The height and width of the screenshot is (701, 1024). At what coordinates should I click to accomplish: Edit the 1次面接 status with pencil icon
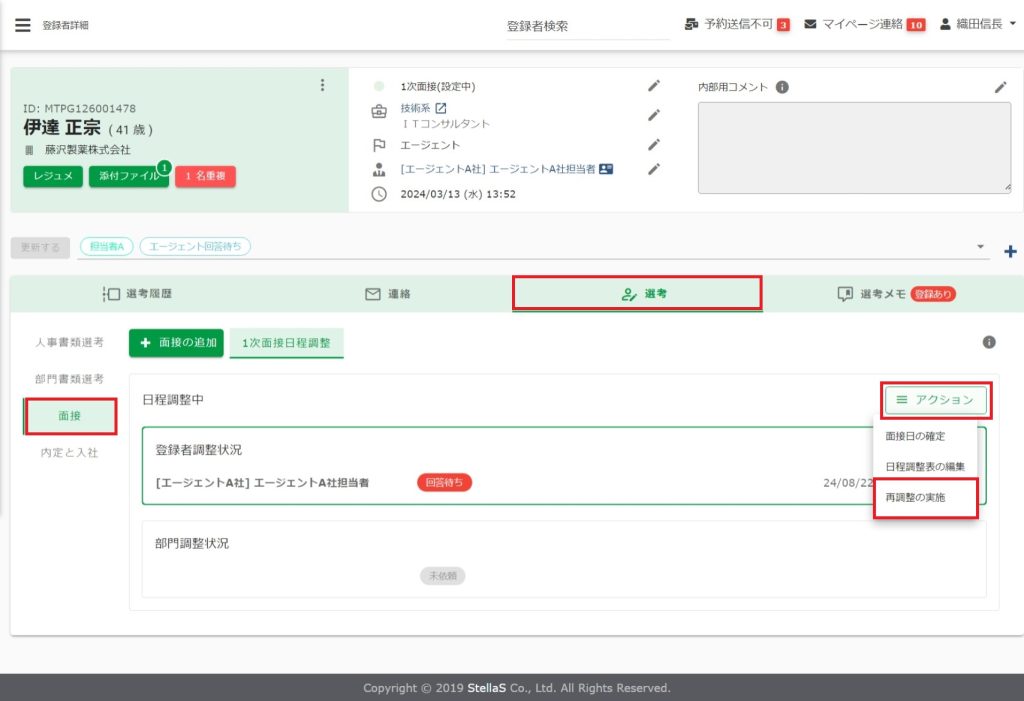tap(654, 87)
